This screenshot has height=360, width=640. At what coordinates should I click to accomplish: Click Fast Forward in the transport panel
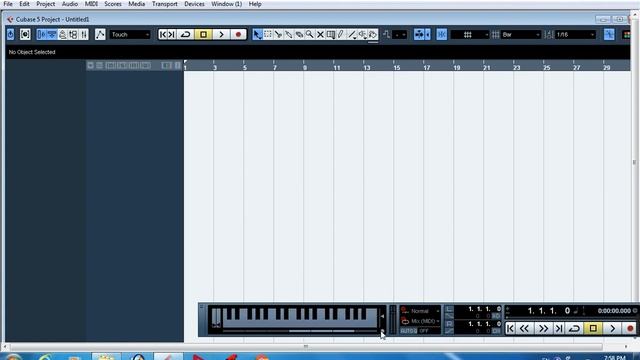point(543,328)
